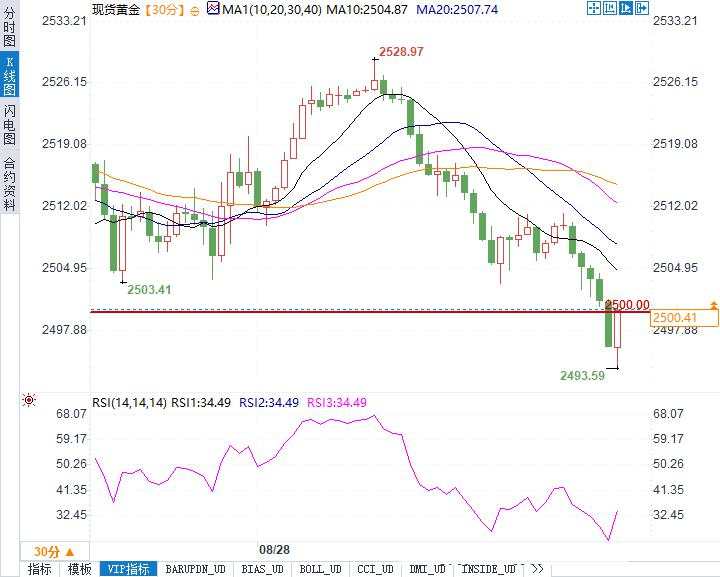Click the RSI1:34.49 value
720x577 pixels.
click(201, 403)
